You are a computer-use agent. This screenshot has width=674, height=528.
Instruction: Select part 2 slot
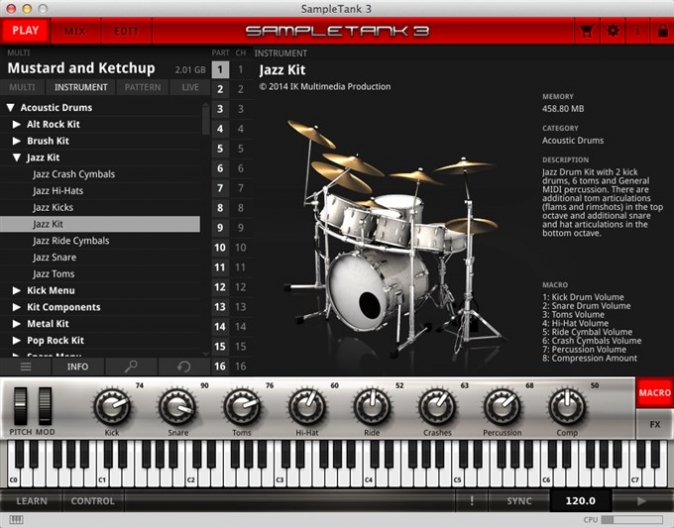(x=220, y=89)
